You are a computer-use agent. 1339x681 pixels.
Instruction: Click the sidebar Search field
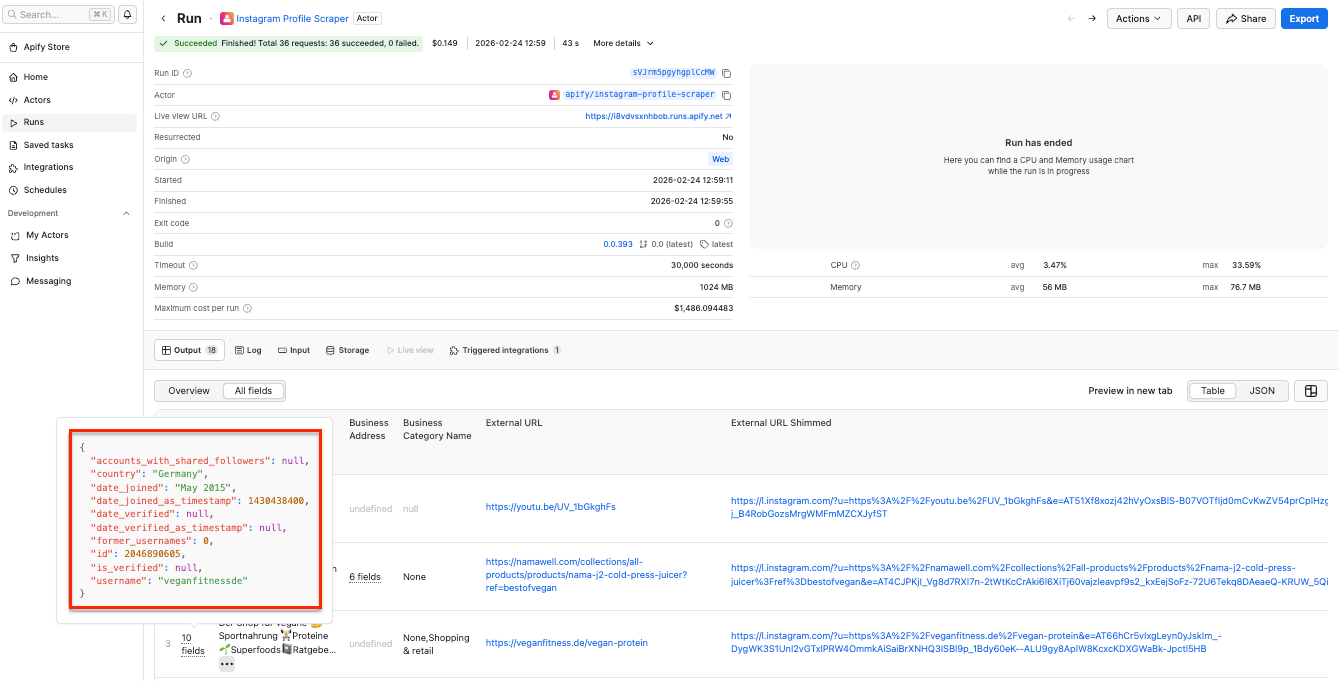(58, 15)
